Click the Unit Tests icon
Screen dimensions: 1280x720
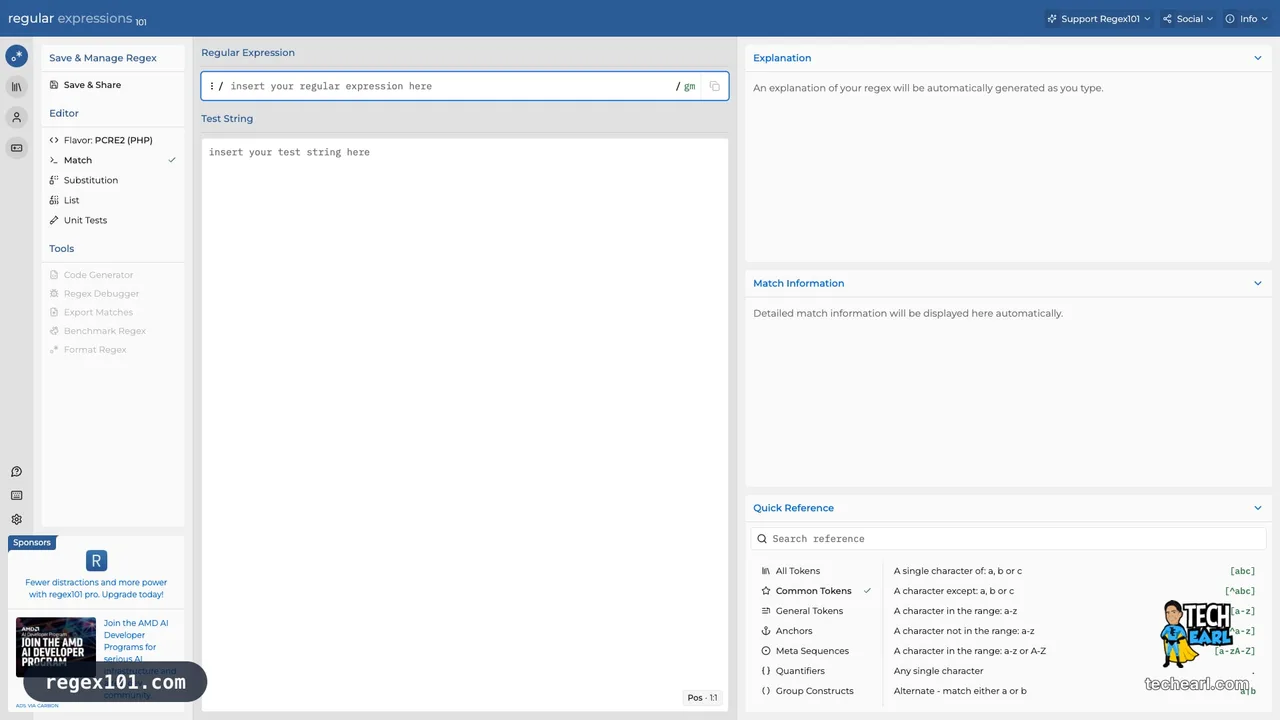[54, 220]
